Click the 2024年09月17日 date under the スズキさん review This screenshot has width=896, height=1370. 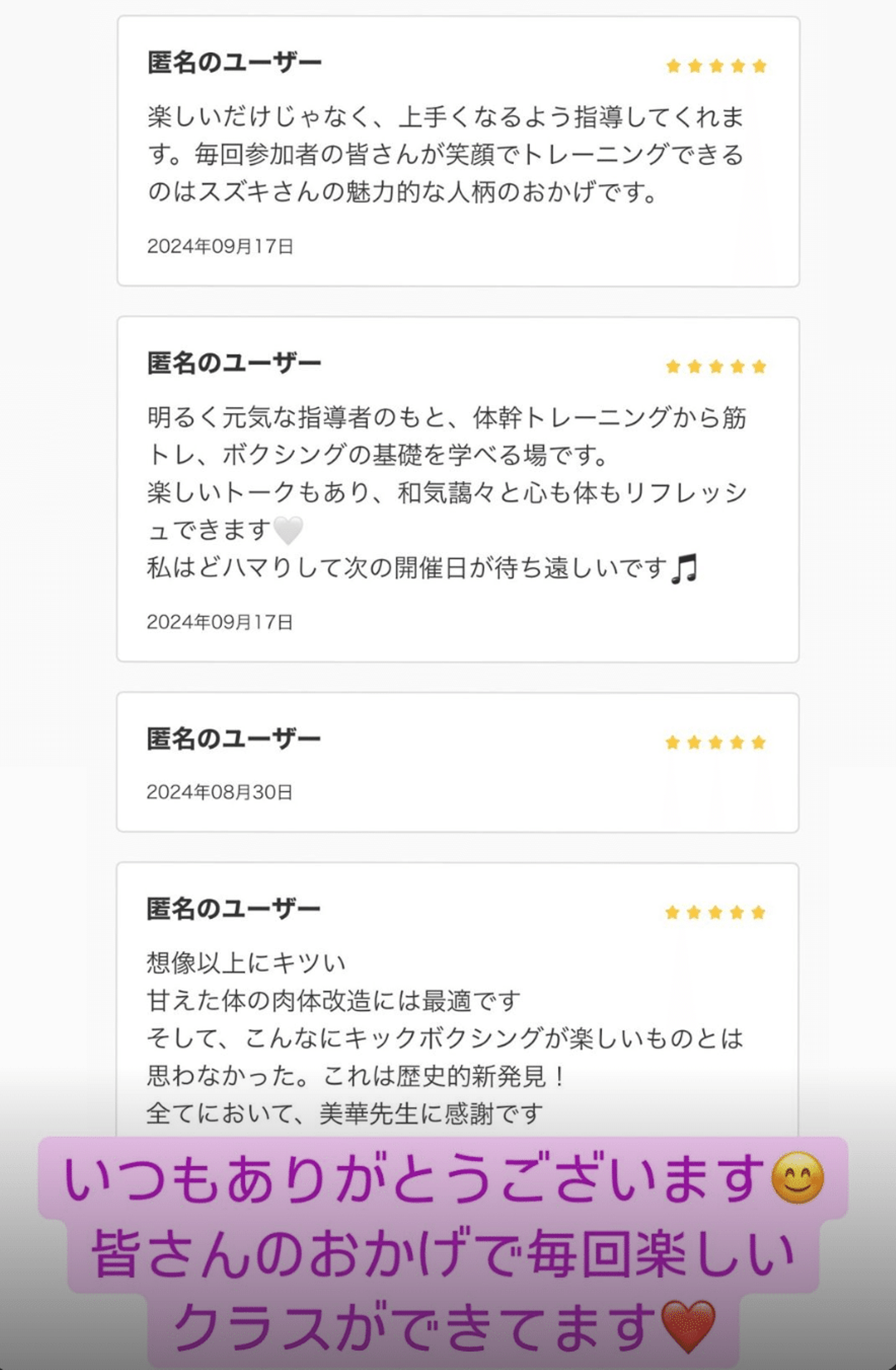220,246
